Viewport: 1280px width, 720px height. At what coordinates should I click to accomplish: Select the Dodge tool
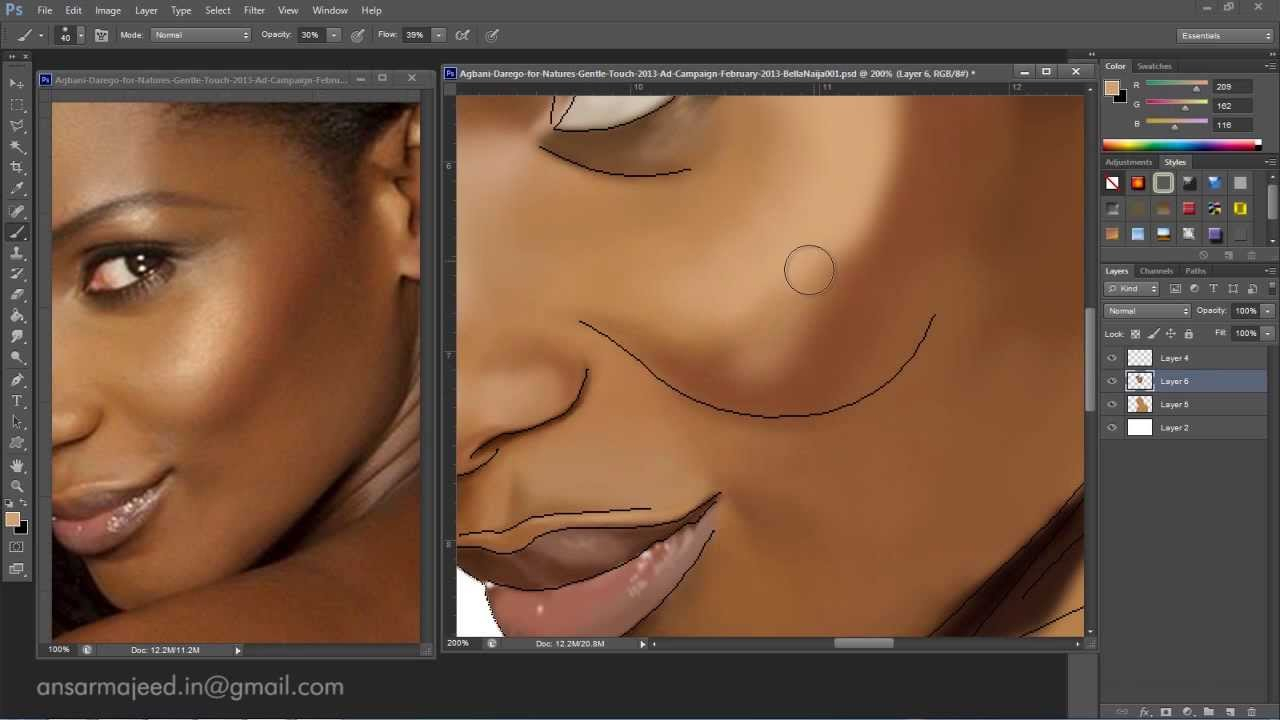pyautogui.click(x=17, y=358)
